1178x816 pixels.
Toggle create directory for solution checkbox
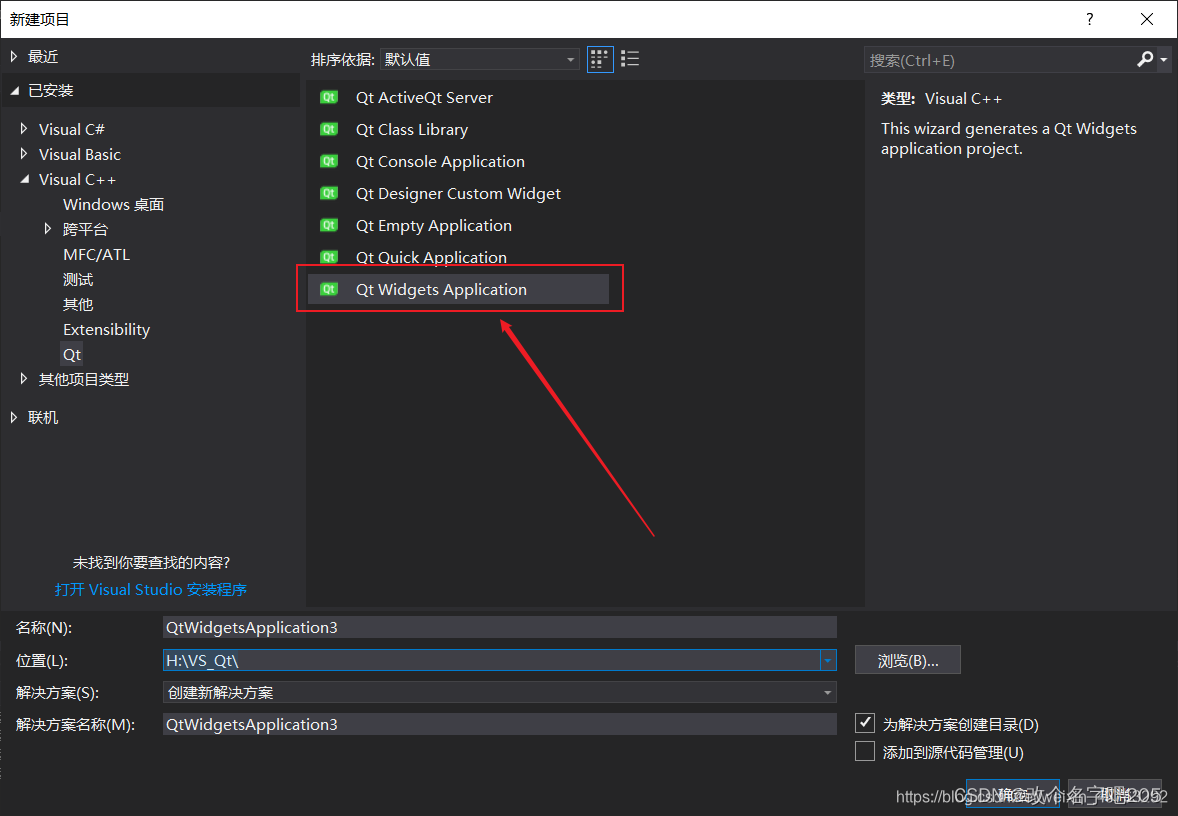point(865,723)
